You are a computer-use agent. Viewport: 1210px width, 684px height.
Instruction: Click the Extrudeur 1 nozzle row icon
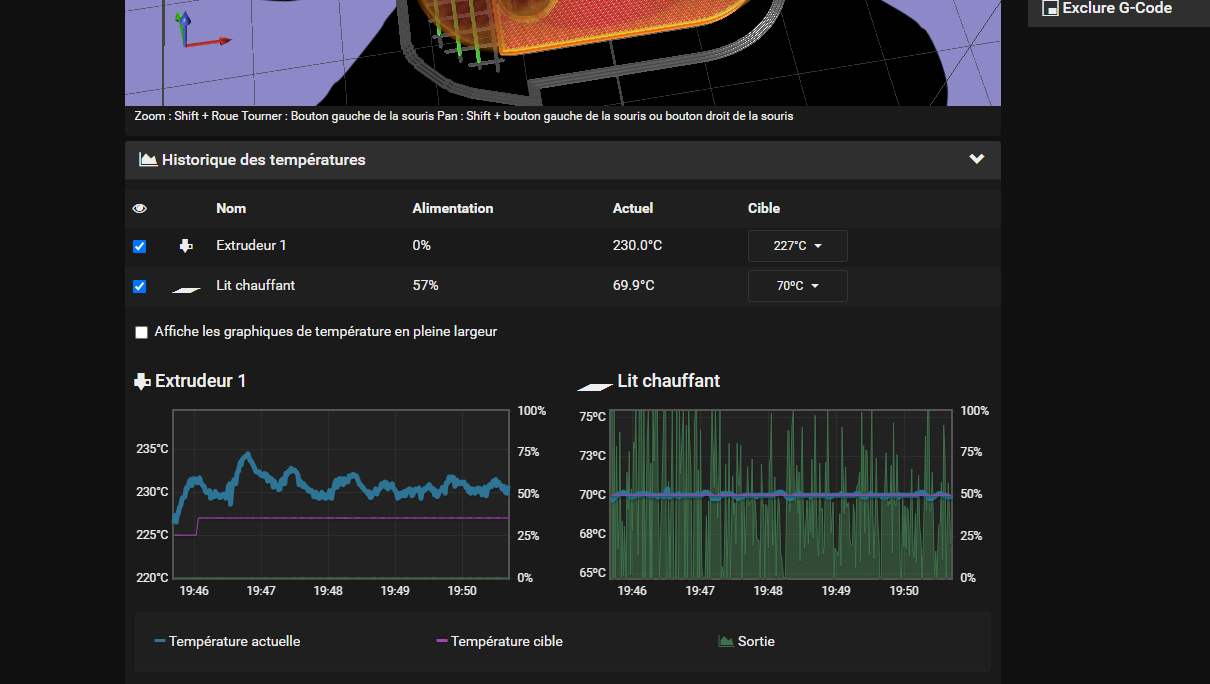[x=186, y=246]
